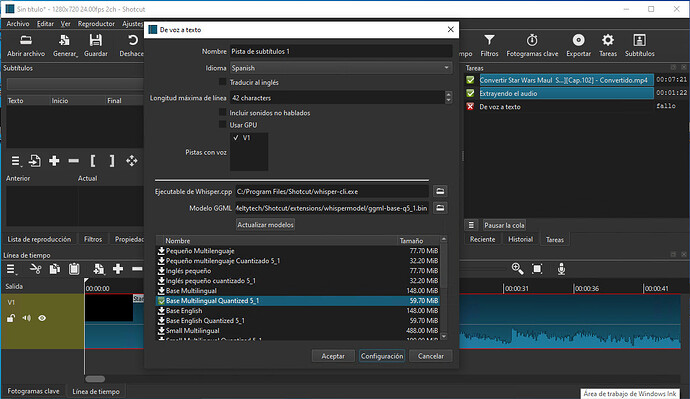Viewport: 690px width, 399px height.
Task: Enable Incluir sonidos no hablados checkbox
Action: (223, 113)
